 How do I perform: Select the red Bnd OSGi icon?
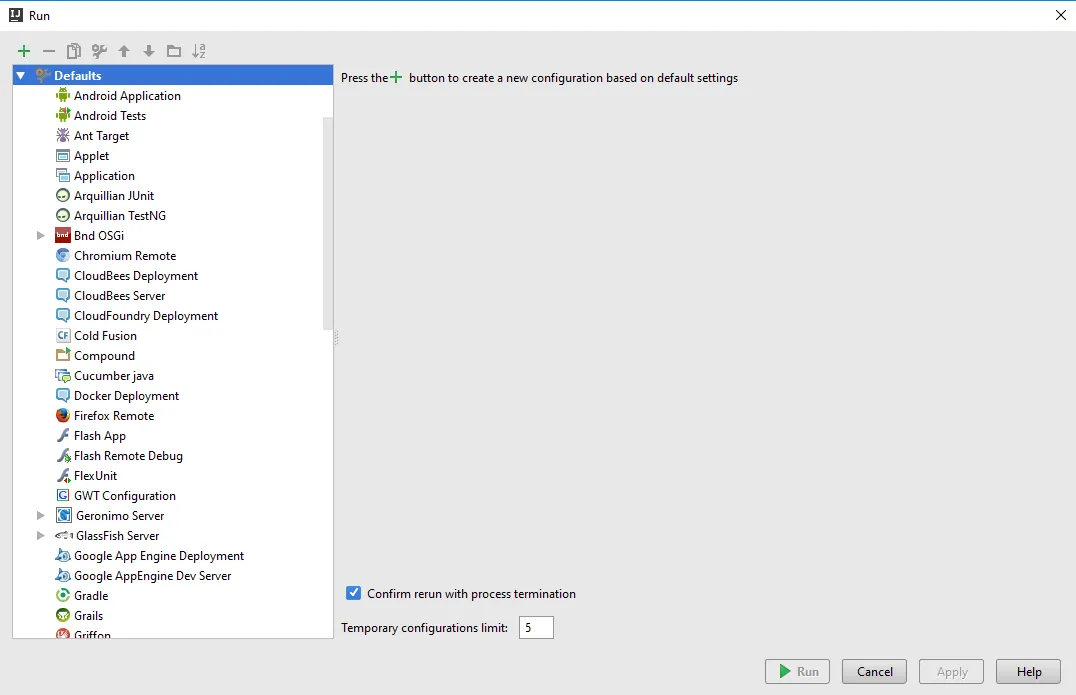pyautogui.click(x=63, y=235)
